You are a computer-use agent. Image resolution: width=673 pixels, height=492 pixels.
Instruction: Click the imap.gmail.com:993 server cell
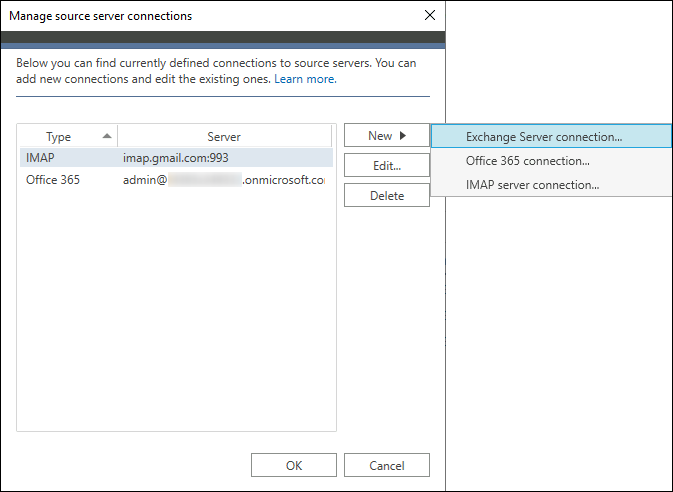pyautogui.click(x=176, y=158)
